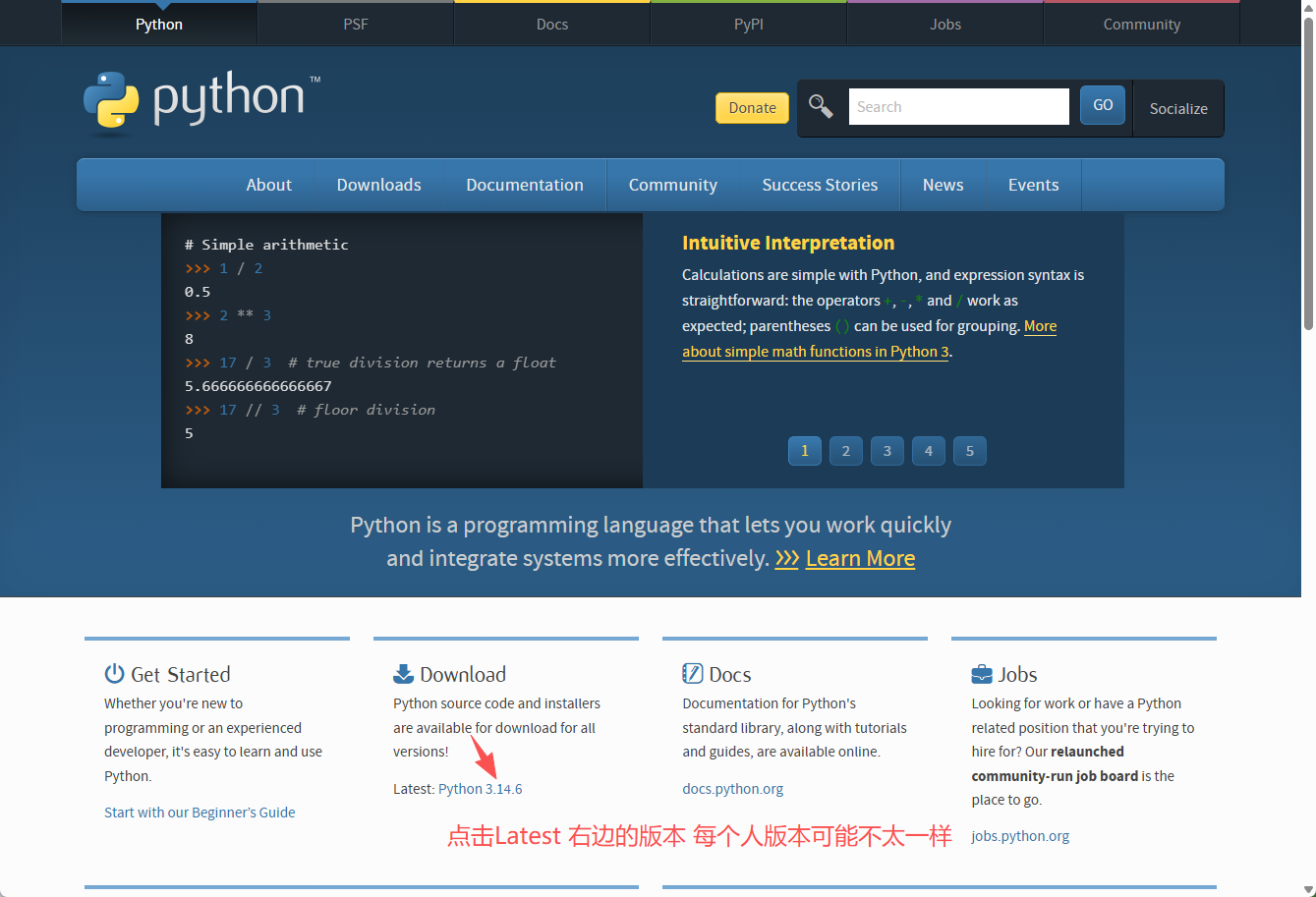
Task: Click the Download section heading
Action: pos(463,674)
